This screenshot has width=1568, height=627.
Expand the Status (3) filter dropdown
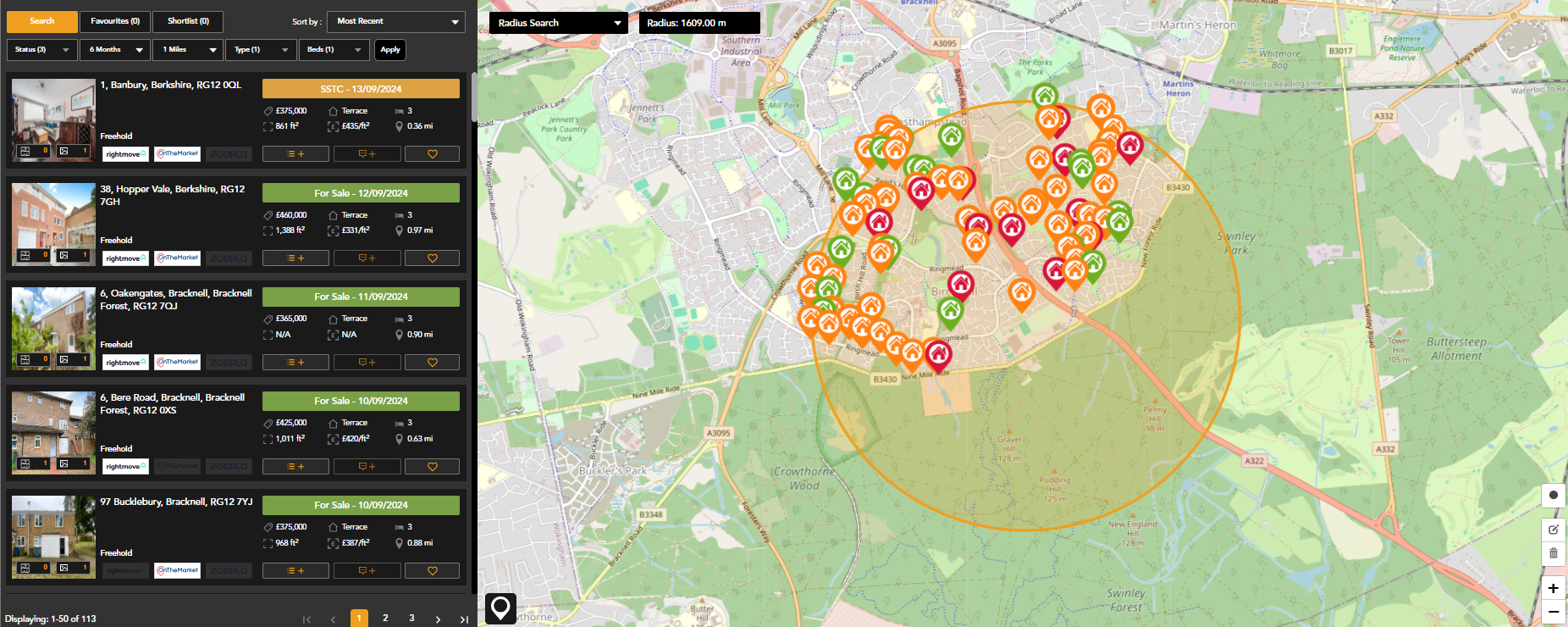[x=41, y=50]
